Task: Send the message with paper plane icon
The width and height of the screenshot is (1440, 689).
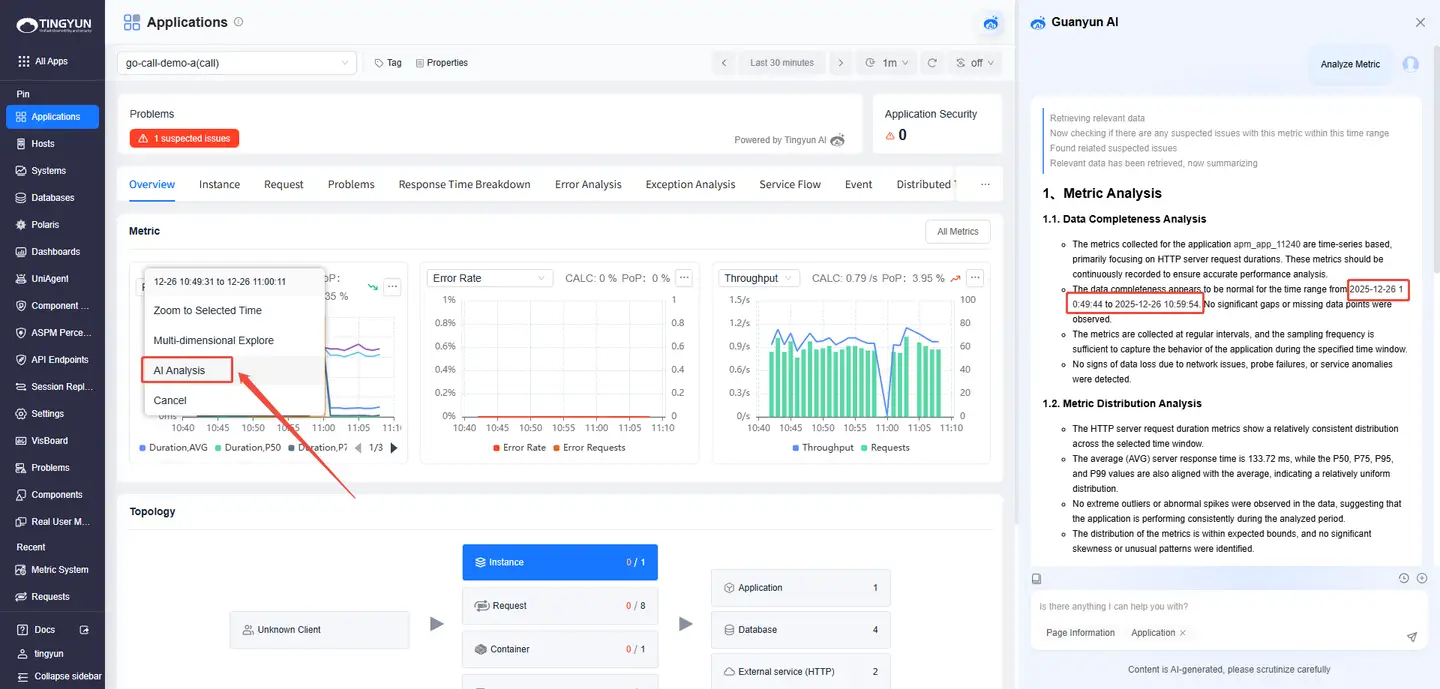Action: tap(1411, 637)
